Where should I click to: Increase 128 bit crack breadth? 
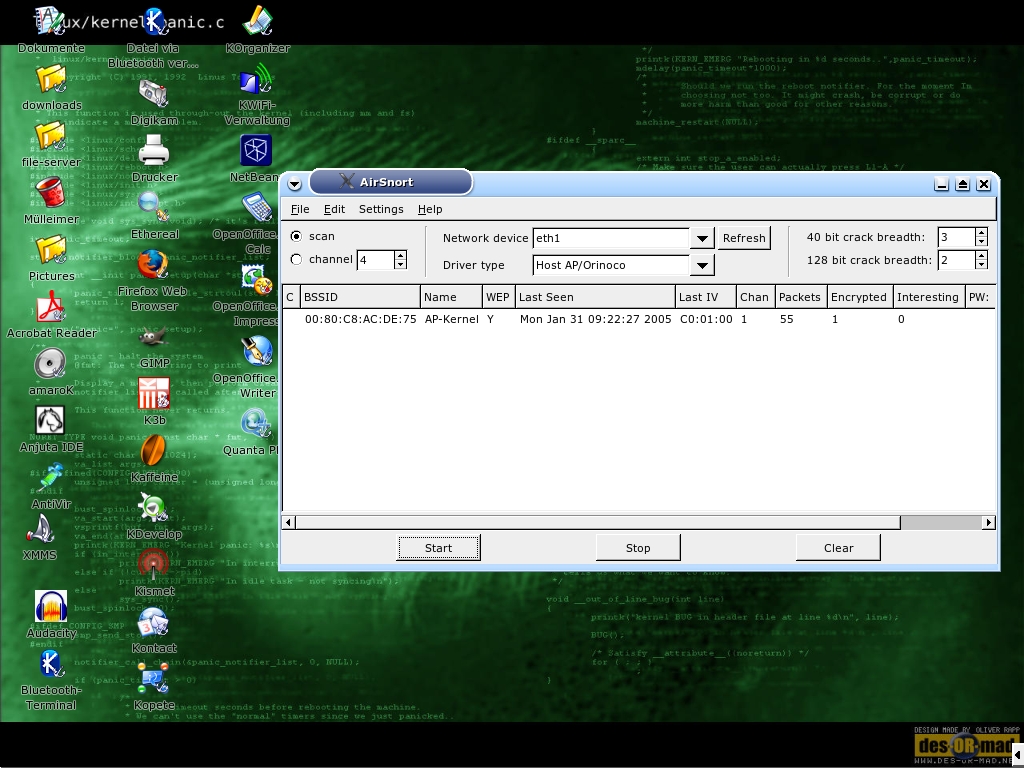point(981,255)
